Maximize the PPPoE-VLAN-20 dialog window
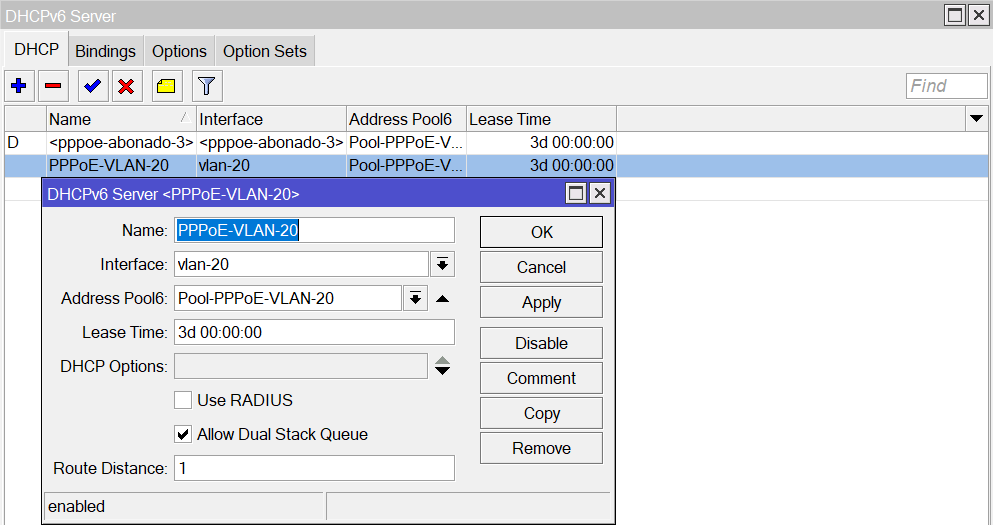The height and width of the screenshot is (525, 993). pos(576,193)
